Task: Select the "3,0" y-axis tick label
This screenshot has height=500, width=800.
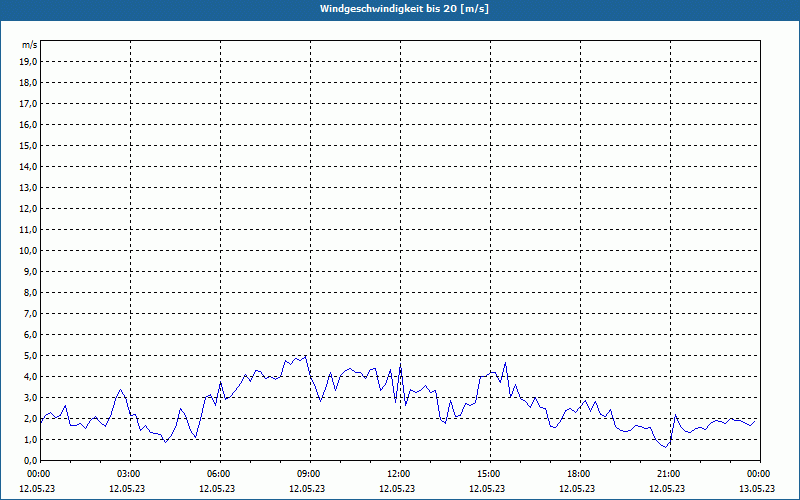Action: tap(31, 397)
